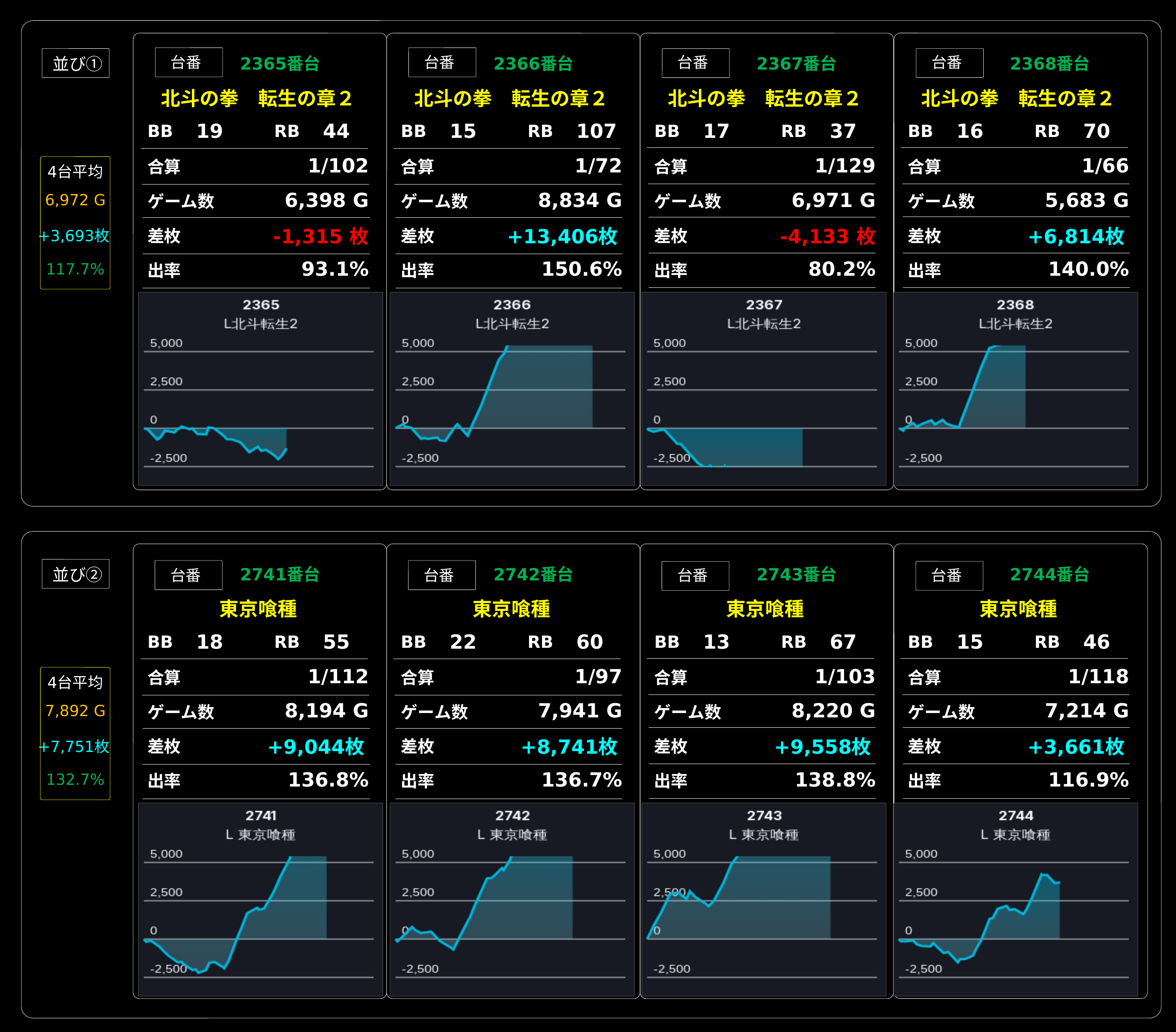Click the game count 6,971 G
Viewport: 1176px width, 1032px height.
pyautogui.click(x=834, y=200)
